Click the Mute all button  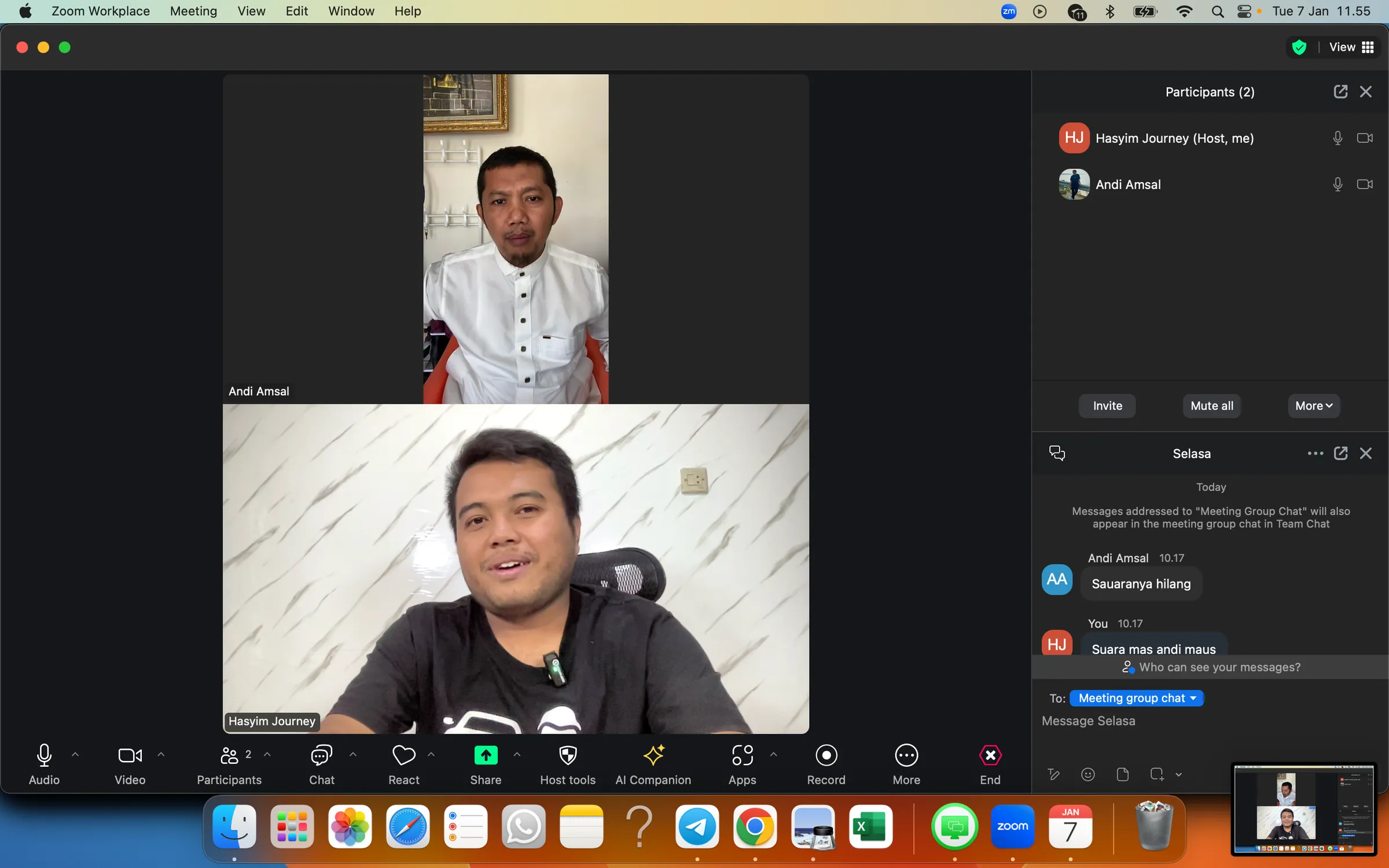click(x=1211, y=406)
